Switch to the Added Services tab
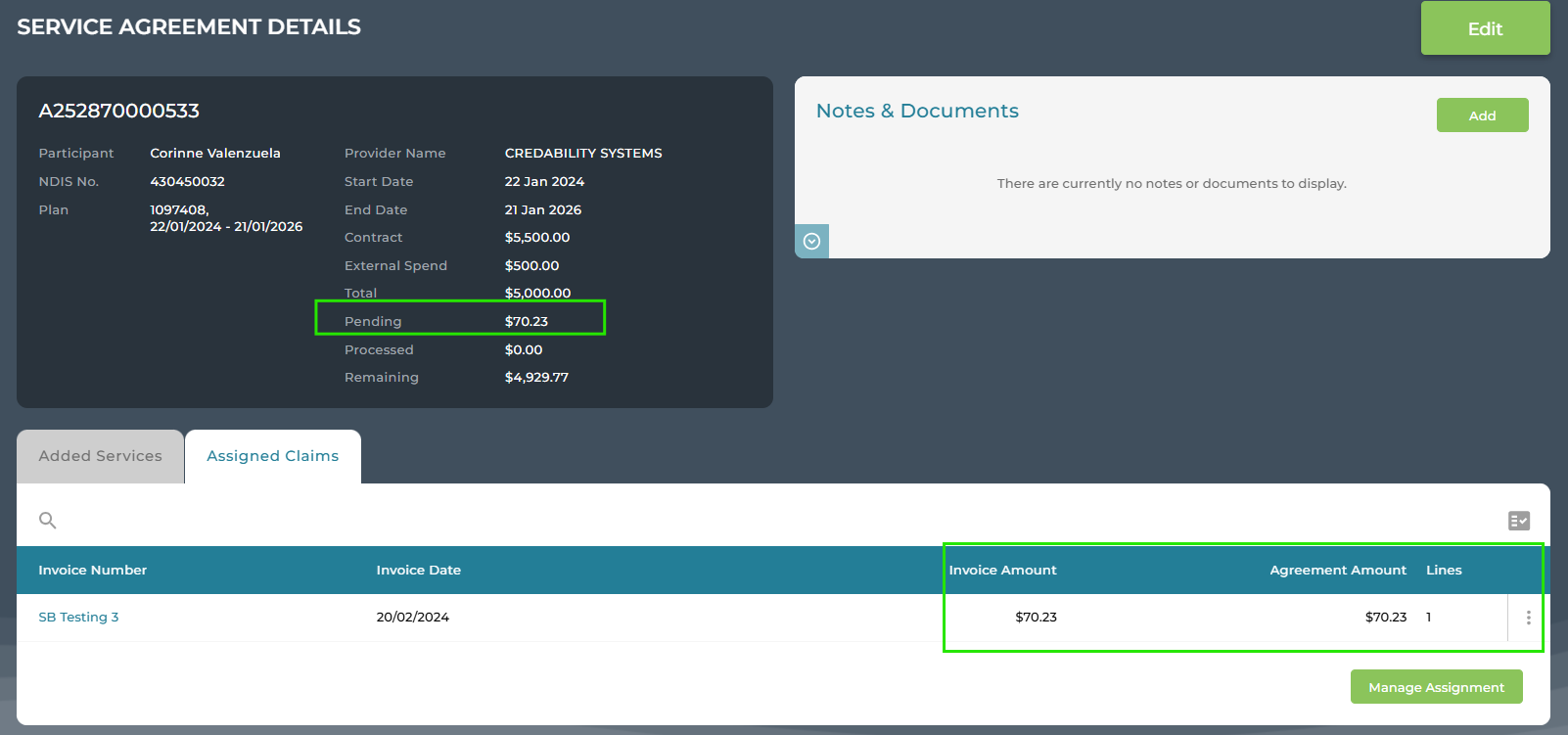The image size is (1568, 735). click(x=100, y=456)
